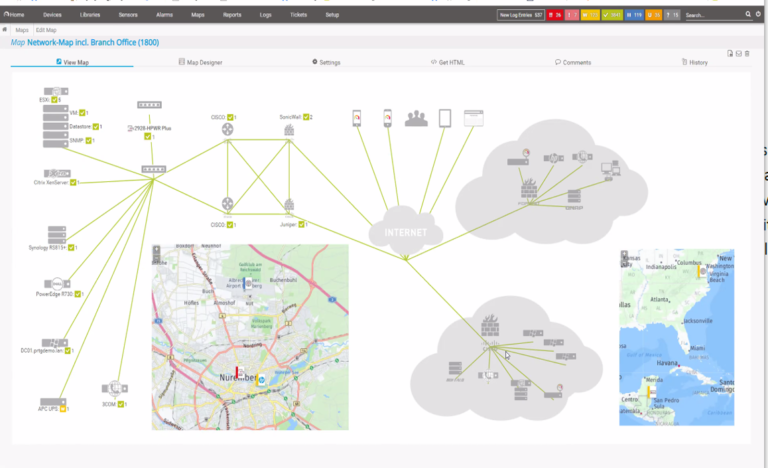Switch to View Map tab

(72, 62)
